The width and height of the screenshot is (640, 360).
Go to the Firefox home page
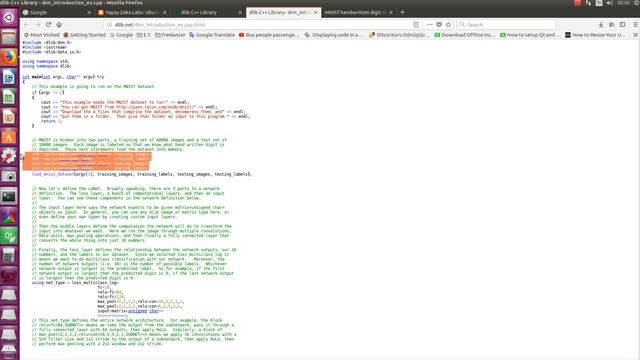tap(59, 24)
